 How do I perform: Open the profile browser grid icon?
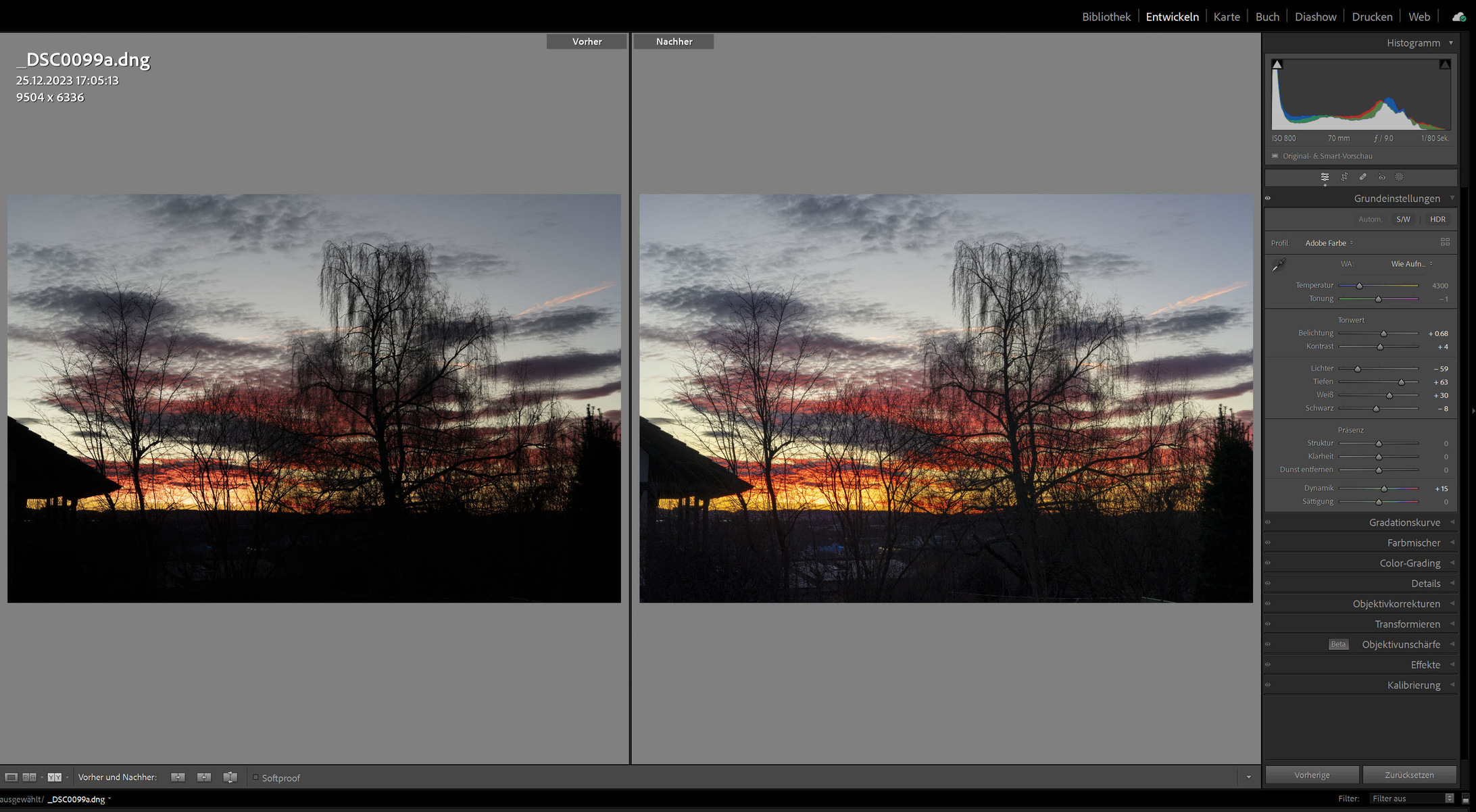click(x=1445, y=242)
